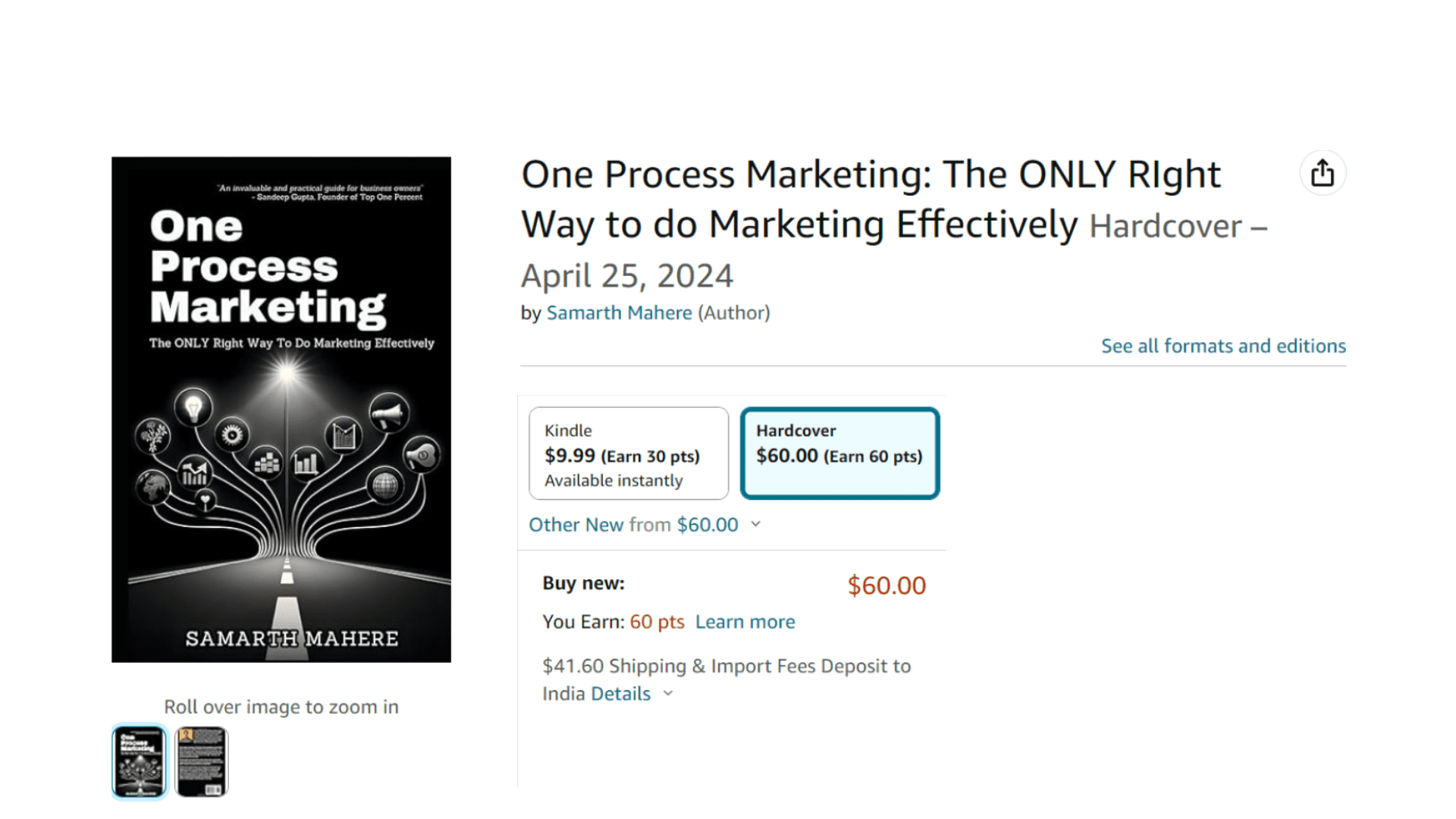Screen dimensions: 1456x819
Task: Open the Samarth Mahere author link
Action: [619, 313]
